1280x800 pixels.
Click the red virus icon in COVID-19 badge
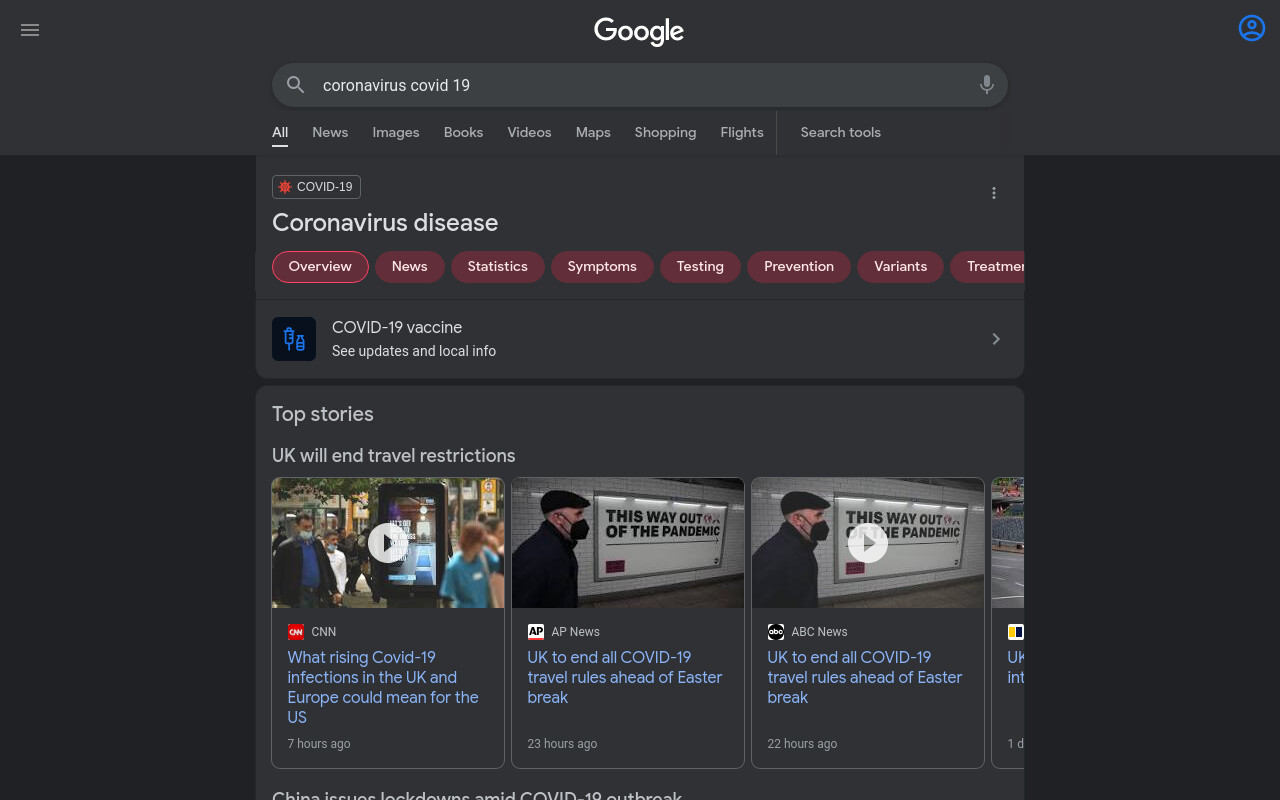(x=285, y=187)
